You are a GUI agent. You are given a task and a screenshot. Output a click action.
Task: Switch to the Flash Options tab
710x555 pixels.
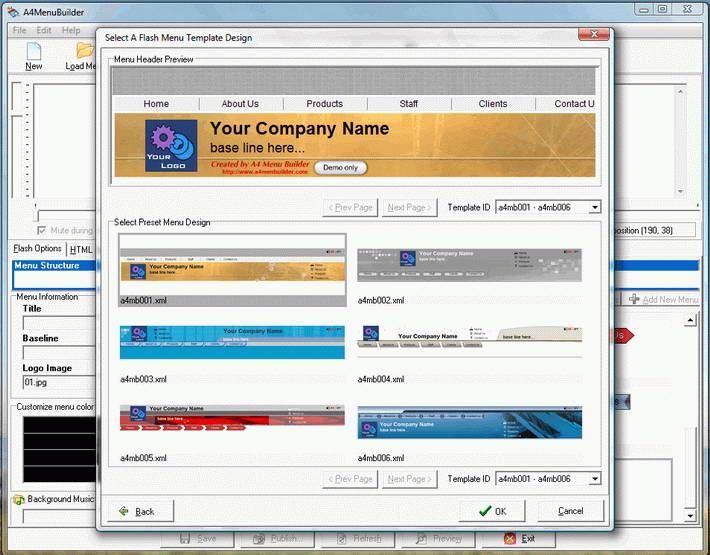click(38, 249)
